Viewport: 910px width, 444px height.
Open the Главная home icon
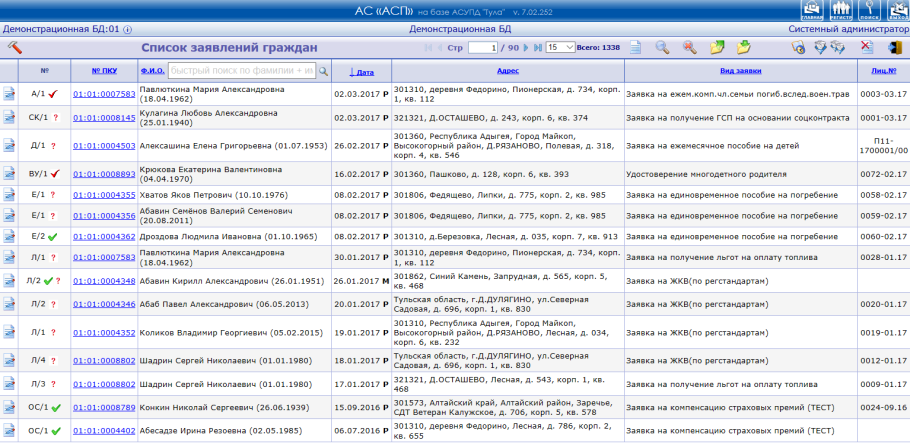[x=811, y=11]
